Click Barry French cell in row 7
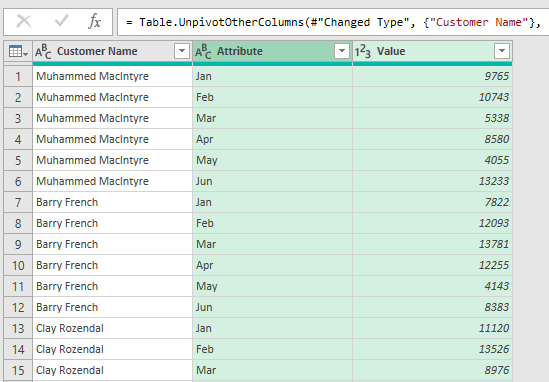The image size is (549, 382). click(112, 202)
